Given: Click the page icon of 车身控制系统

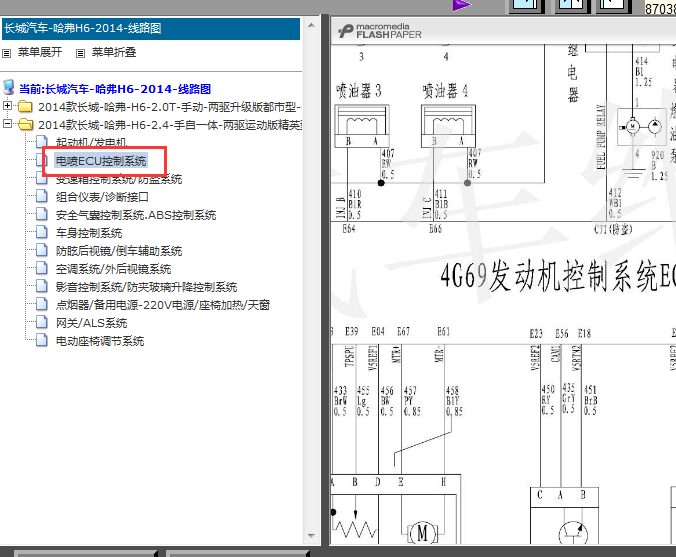Looking at the screenshot, I should click(x=41, y=232).
